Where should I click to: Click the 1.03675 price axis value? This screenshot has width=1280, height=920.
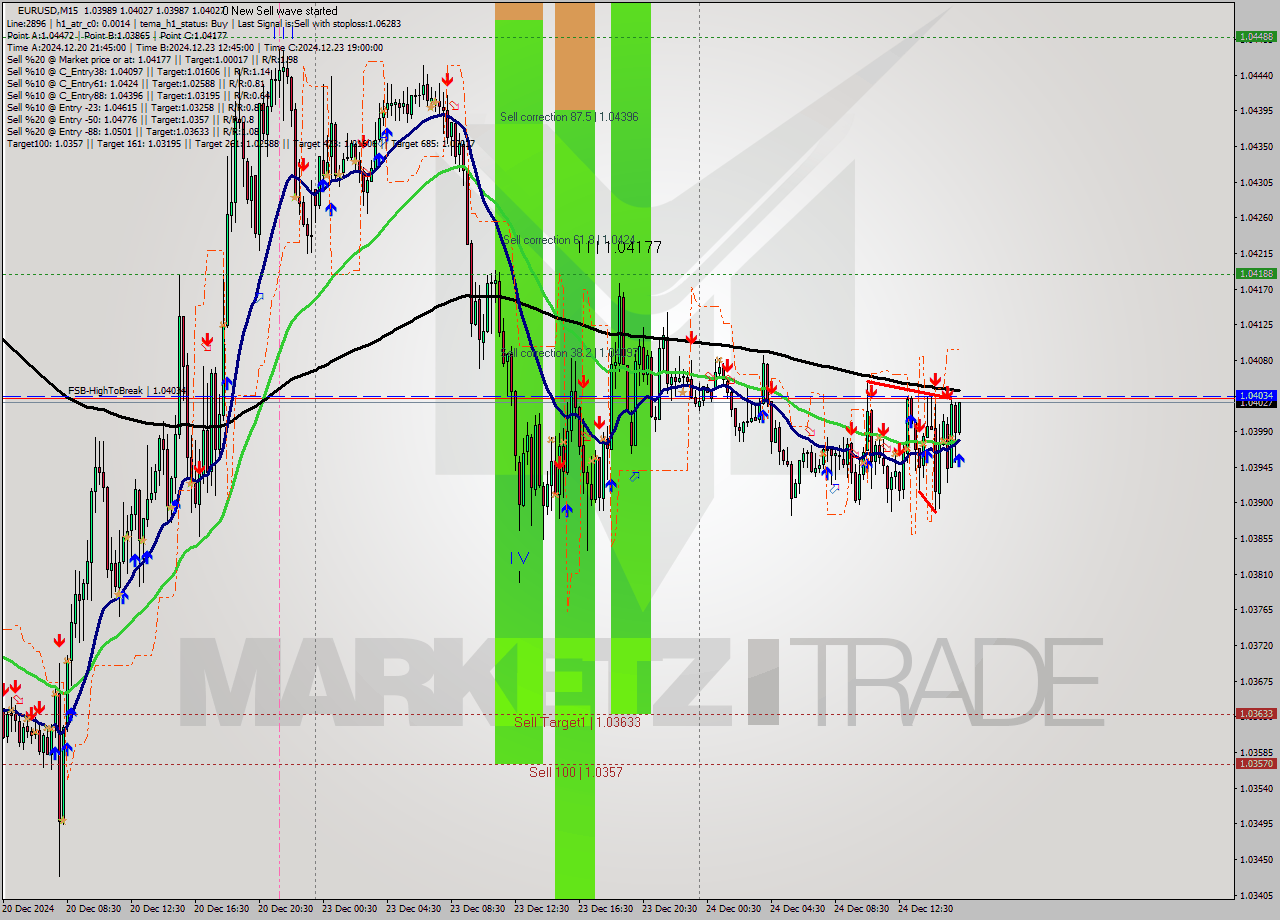[x=1256, y=681]
